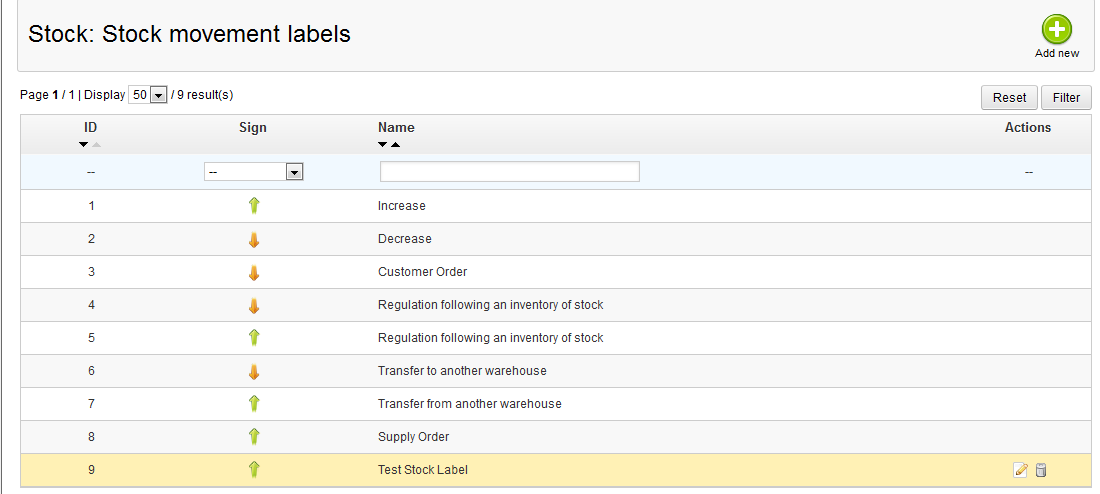Click the green Add new plus icon
This screenshot has width=1100, height=494.
point(1057,31)
